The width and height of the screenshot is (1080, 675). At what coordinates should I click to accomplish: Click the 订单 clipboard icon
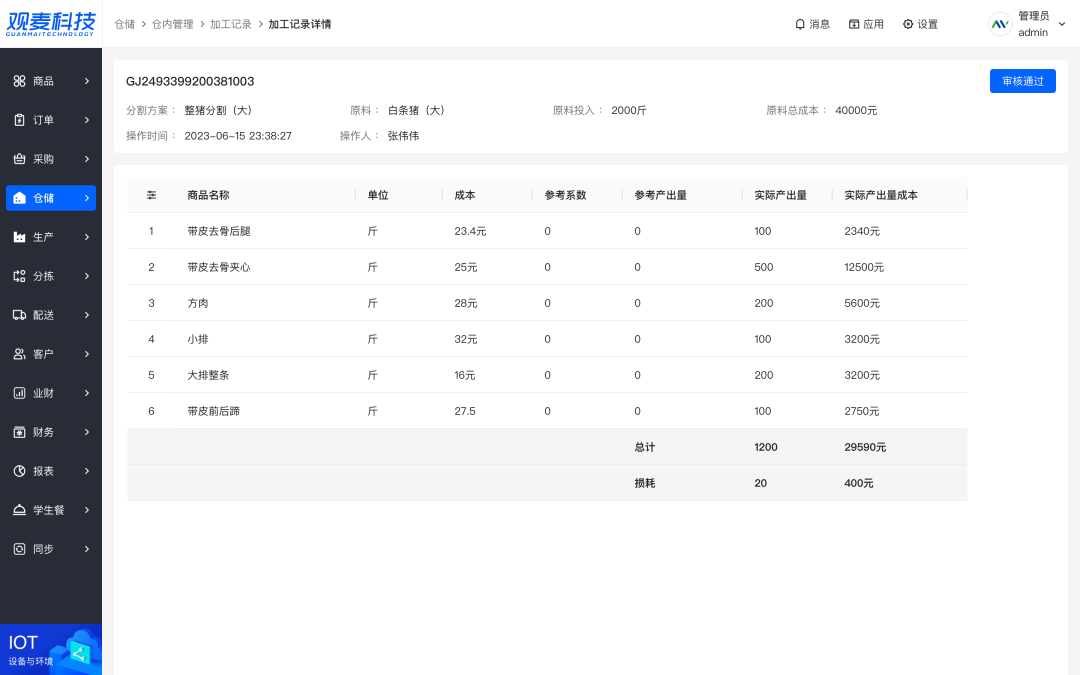19,120
